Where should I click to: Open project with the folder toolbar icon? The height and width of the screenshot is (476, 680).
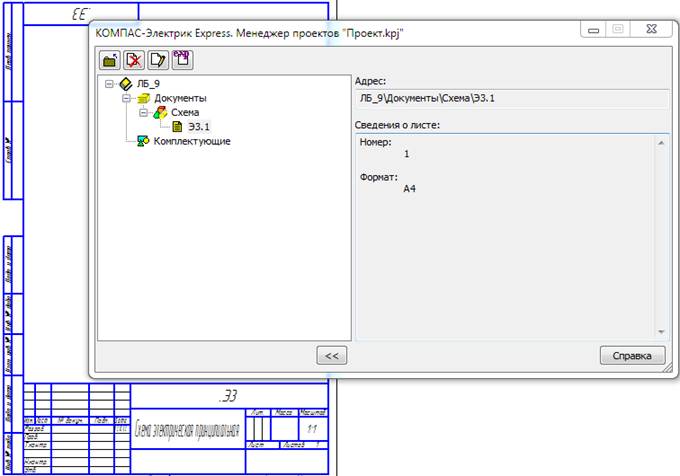(x=110, y=60)
